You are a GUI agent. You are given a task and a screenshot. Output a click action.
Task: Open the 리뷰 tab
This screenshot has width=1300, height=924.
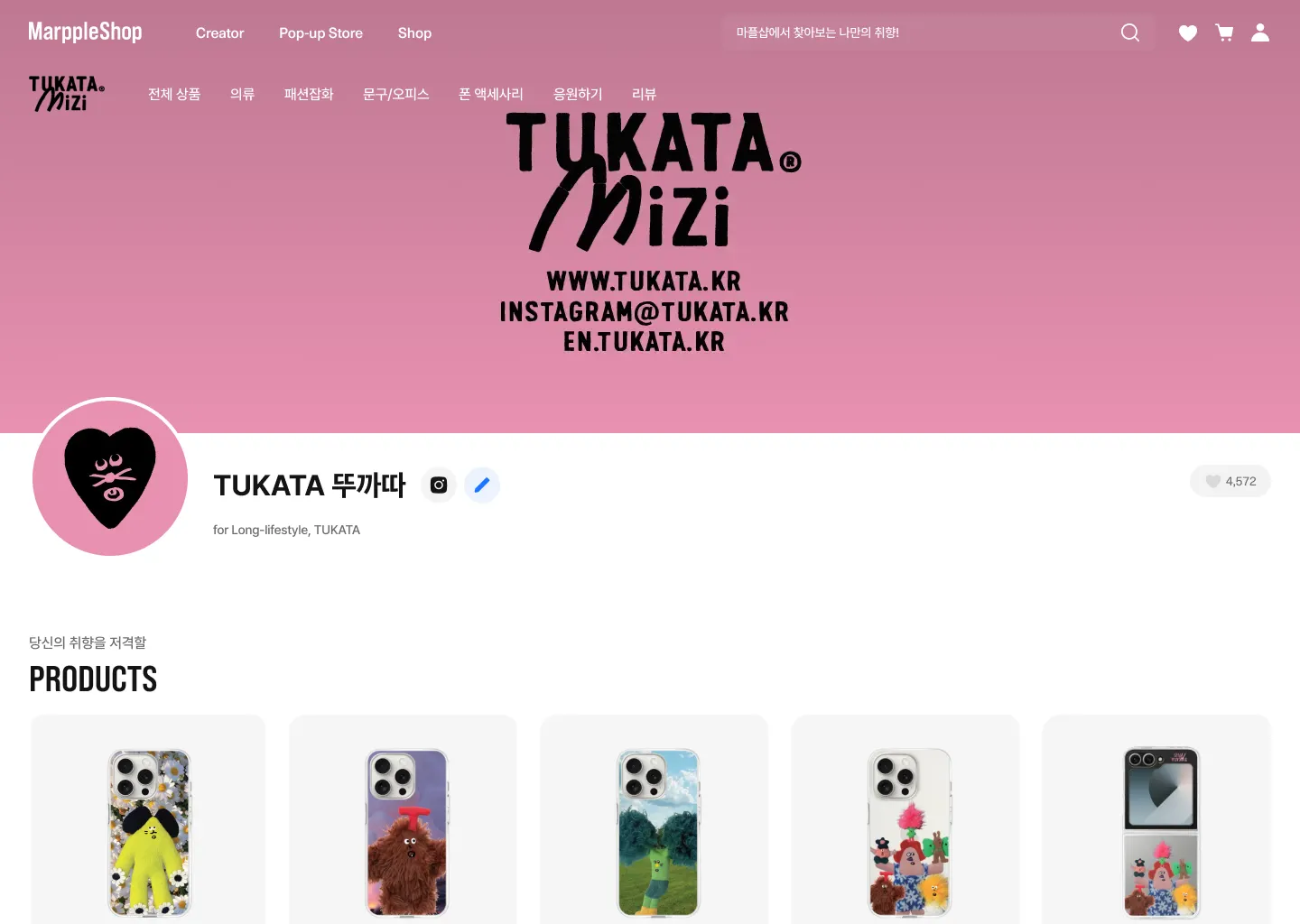[644, 94]
